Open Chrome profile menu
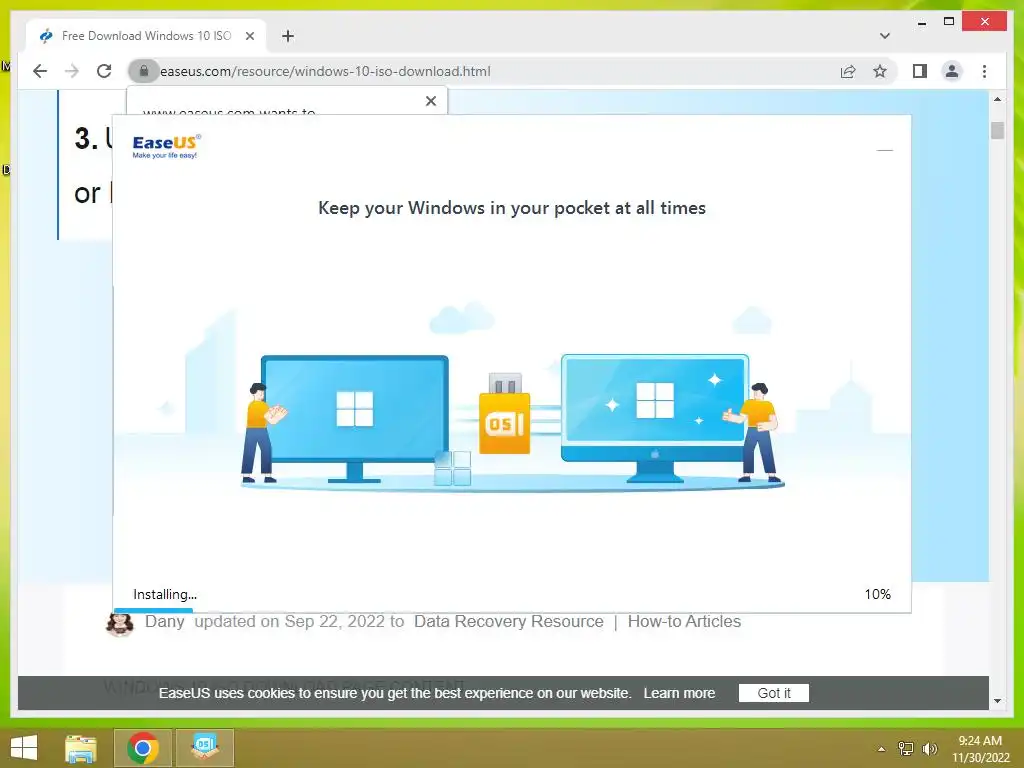 [952, 71]
